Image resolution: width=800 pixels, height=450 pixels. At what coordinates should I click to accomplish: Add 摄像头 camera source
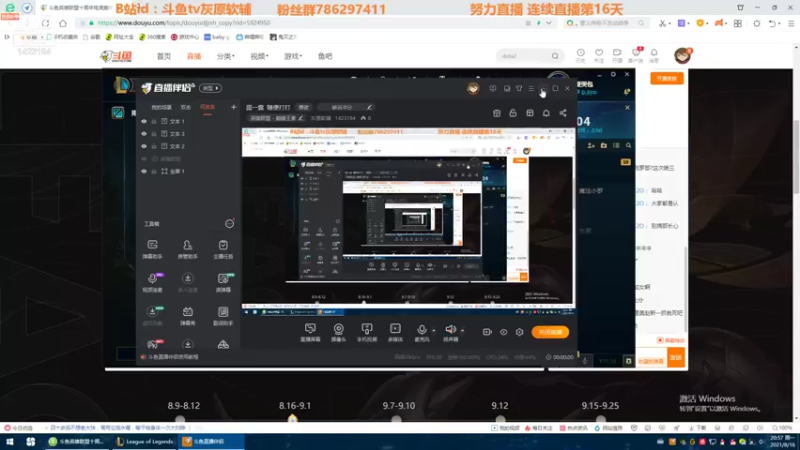pyautogui.click(x=338, y=332)
